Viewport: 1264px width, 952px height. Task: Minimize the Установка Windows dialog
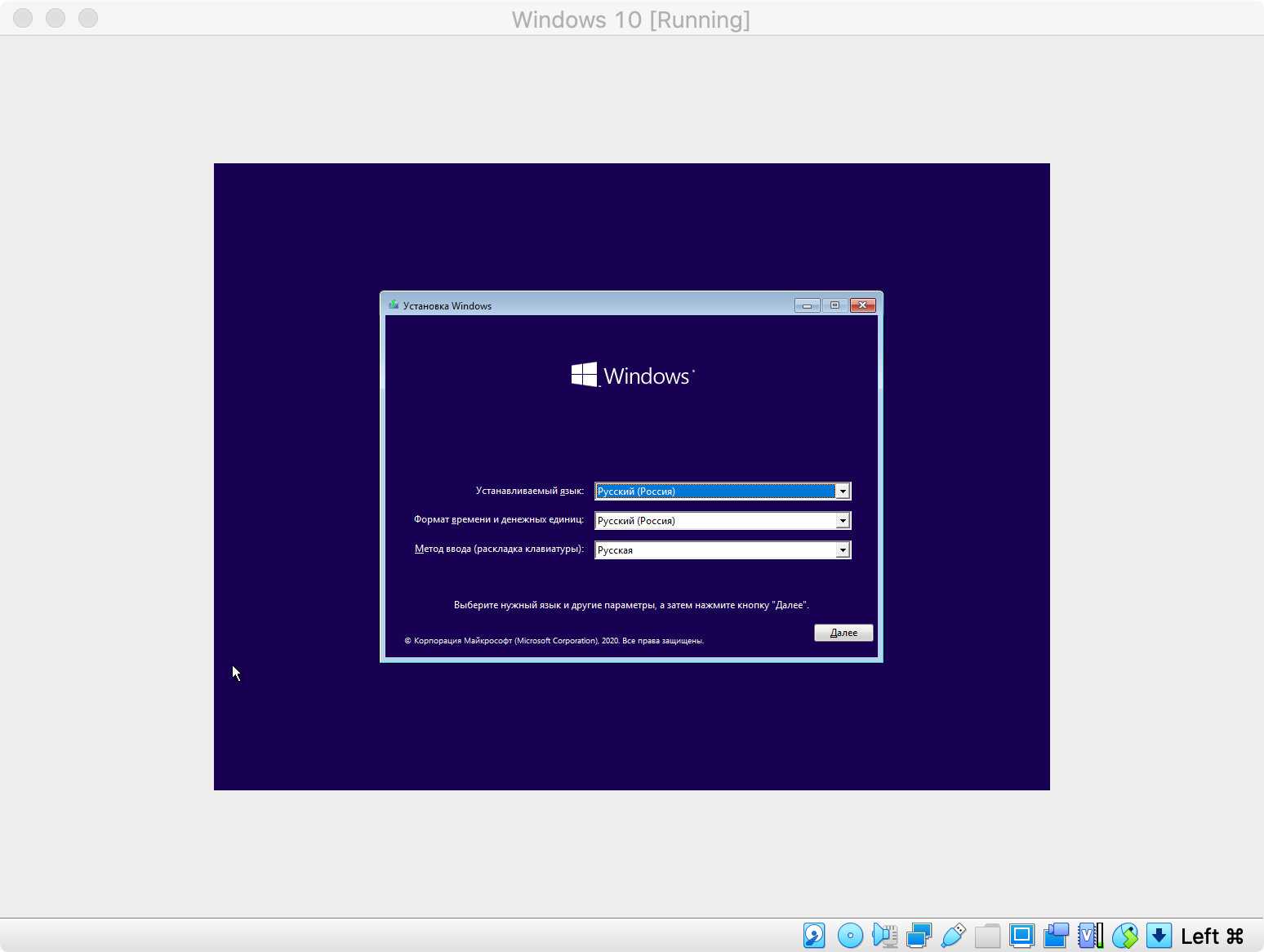(807, 305)
